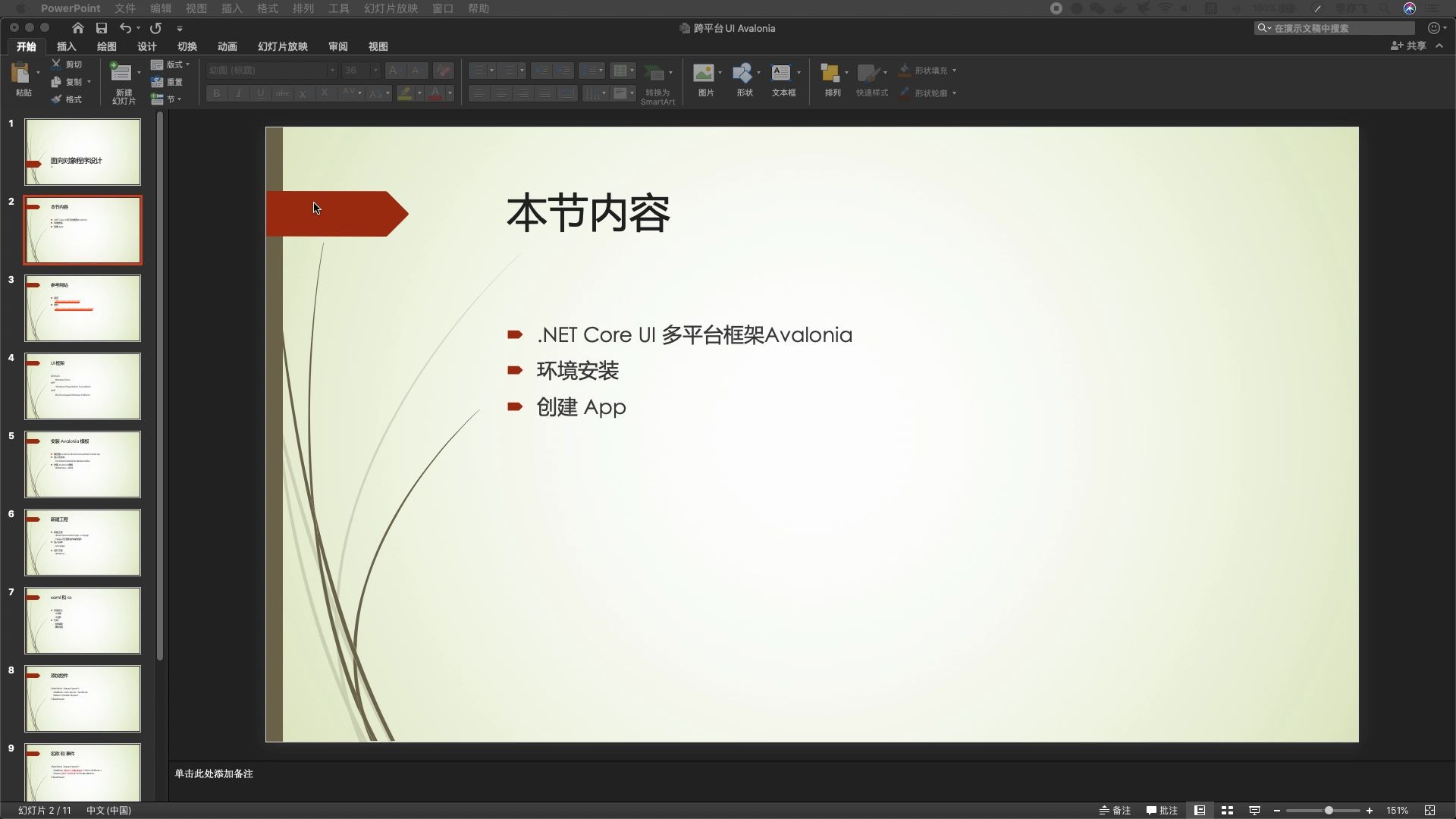1456x819 pixels.
Task: Open the font name combo box
Action: pos(271,71)
